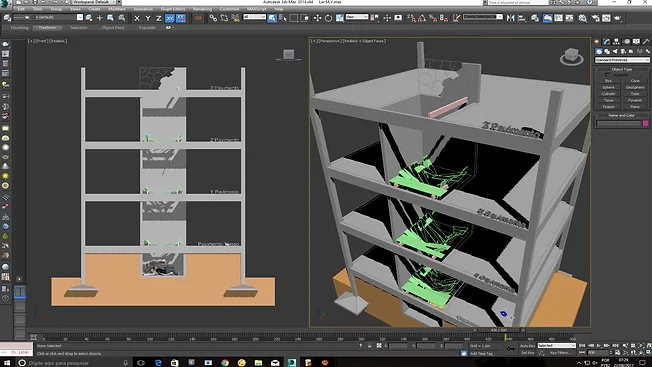Image resolution: width=652 pixels, height=367 pixels.
Task: Open Select by Name dialog
Action: [x=283, y=18]
